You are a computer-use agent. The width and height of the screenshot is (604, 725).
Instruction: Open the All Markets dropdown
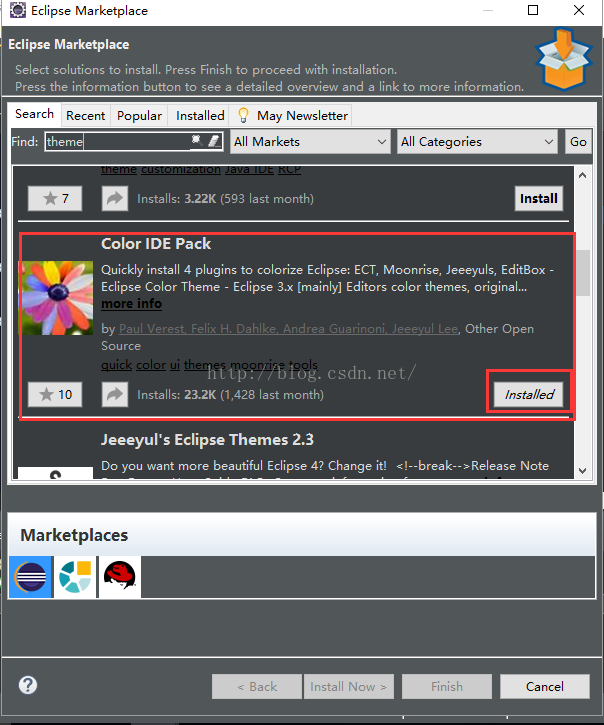pyautogui.click(x=310, y=141)
